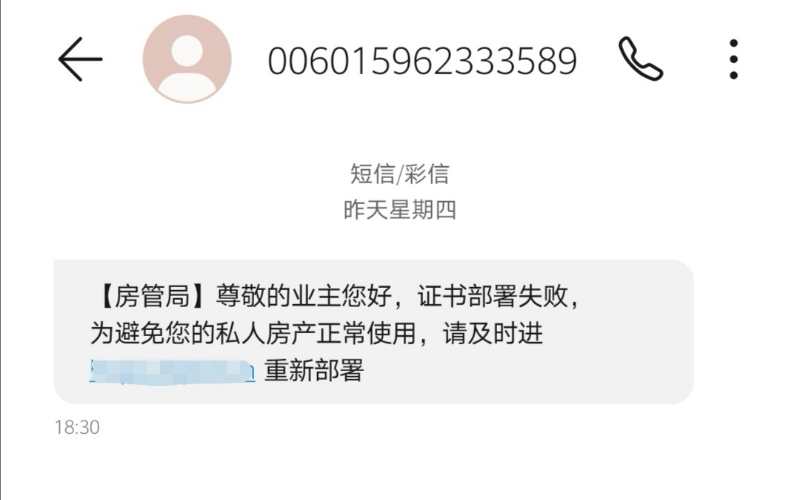The width and height of the screenshot is (800, 500).
Task: Tap the sender number 006015962333589
Action: point(422,61)
